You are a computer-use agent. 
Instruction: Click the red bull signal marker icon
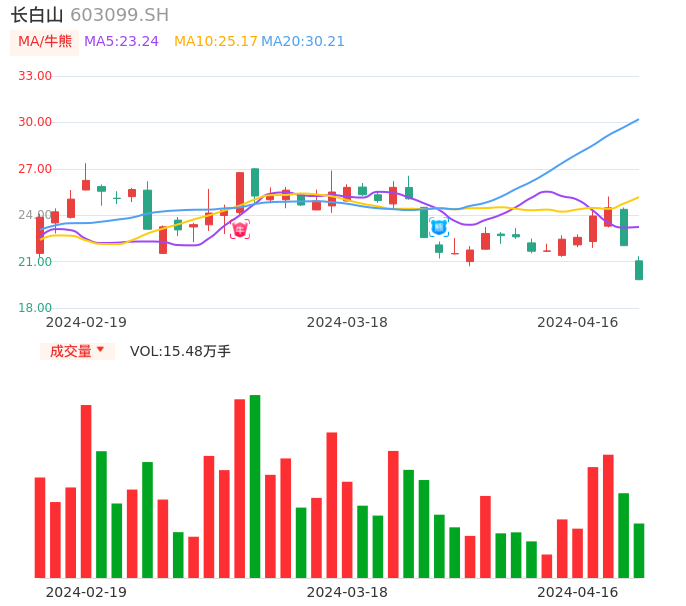pyautogui.click(x=240, y=230)
